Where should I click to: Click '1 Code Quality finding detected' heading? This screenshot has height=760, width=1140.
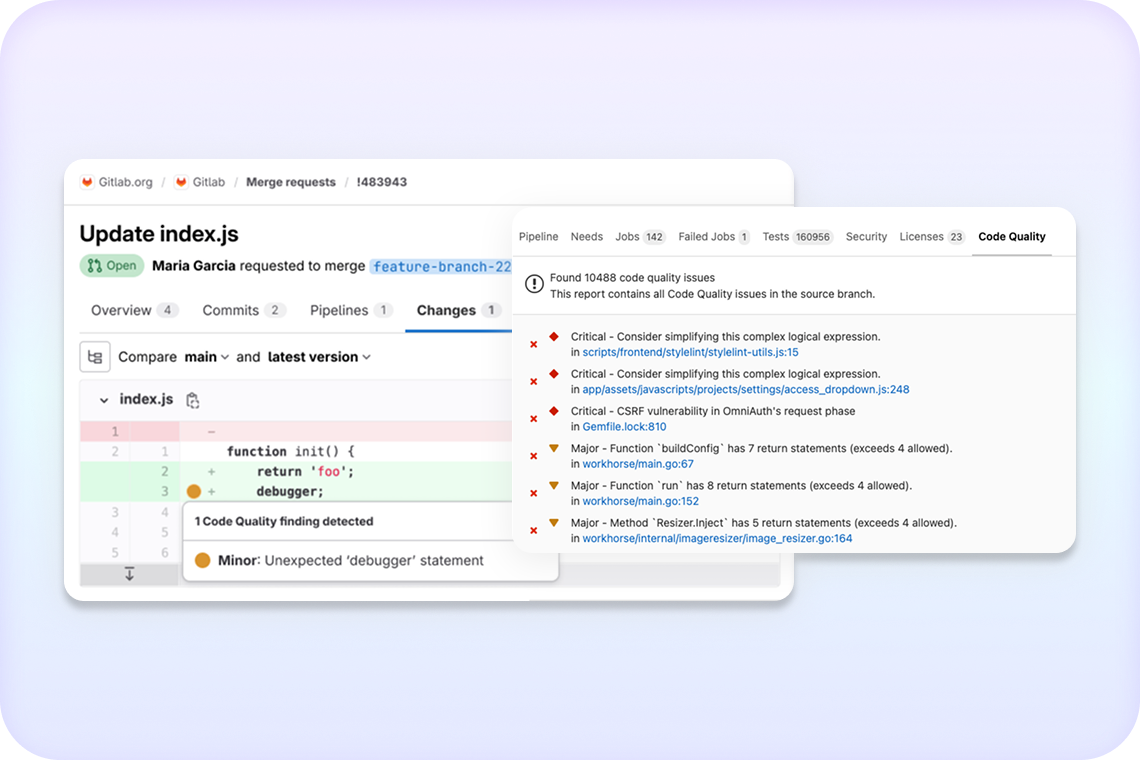tap(284, 521)
